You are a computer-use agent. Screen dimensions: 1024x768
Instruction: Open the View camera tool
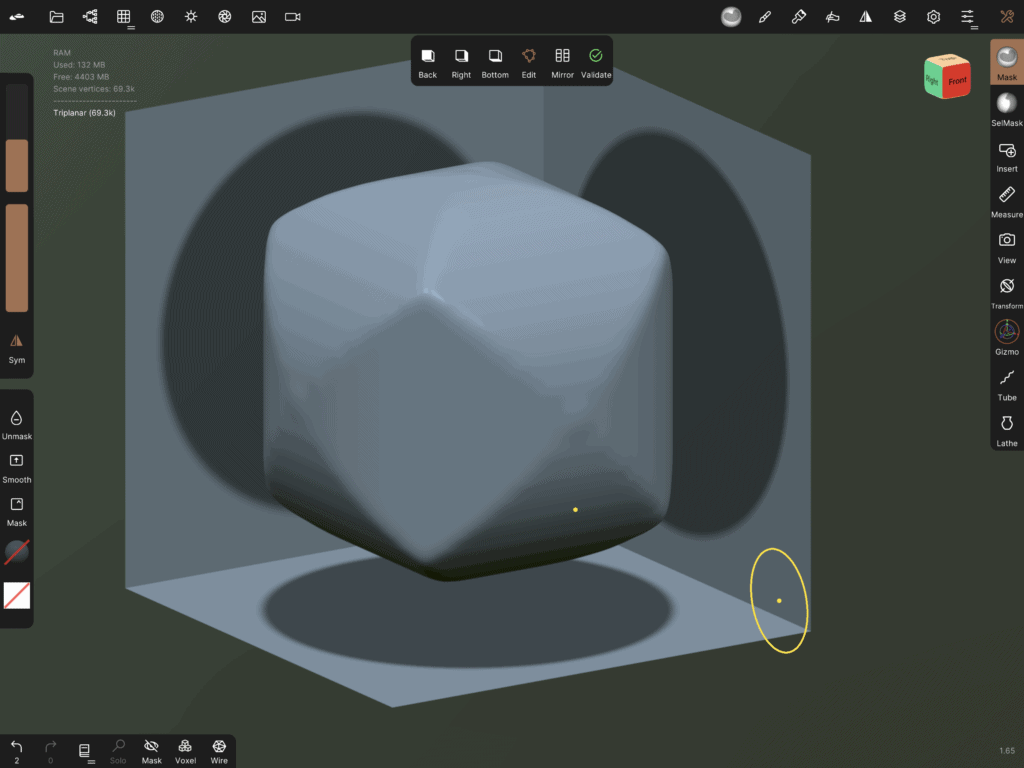point(1006,246)
